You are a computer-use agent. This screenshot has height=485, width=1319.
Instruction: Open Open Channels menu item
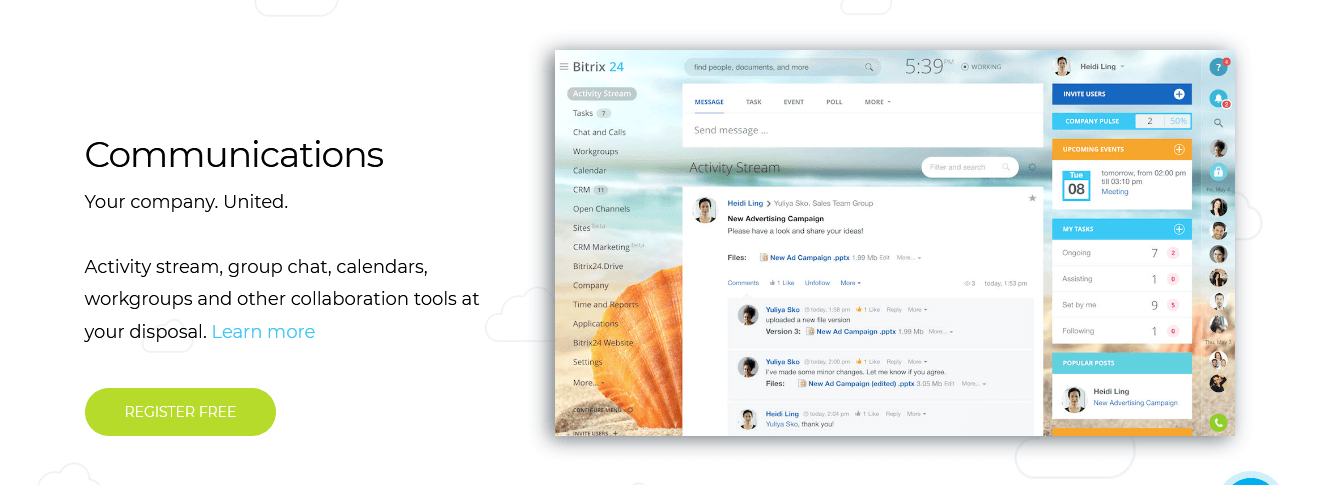point(601,209)
